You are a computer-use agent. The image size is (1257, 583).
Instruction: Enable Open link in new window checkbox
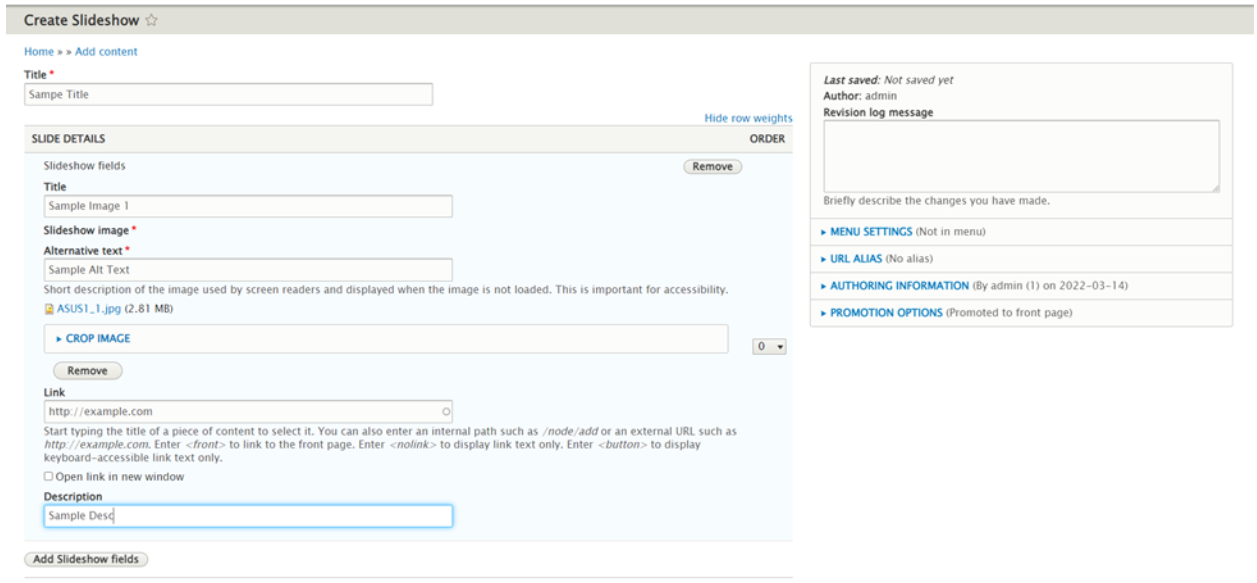[49, 477]
